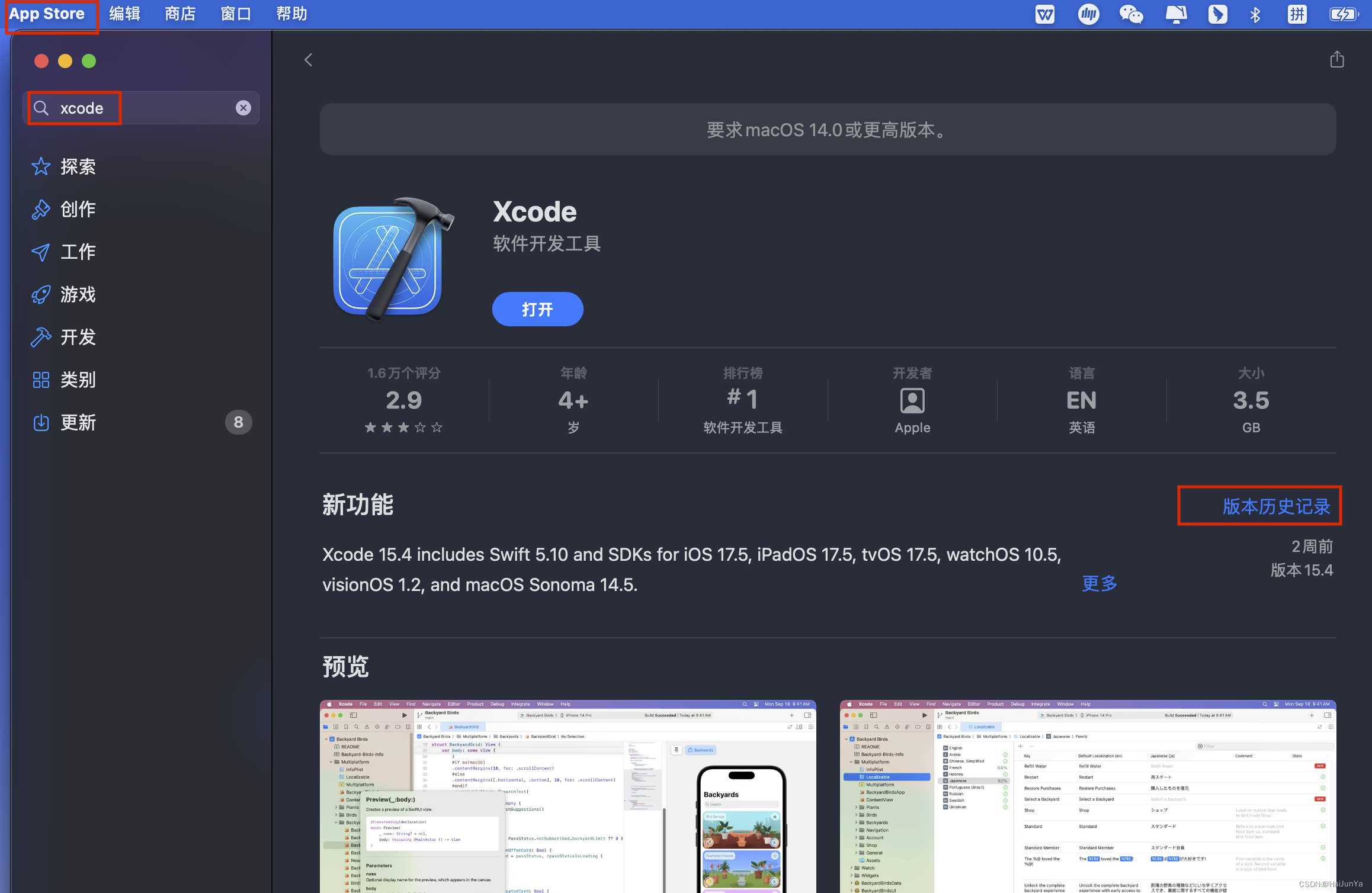Click the 2.9 star rating
The width and height of the screenshot is (1372, 893).
tap(404, 400)
